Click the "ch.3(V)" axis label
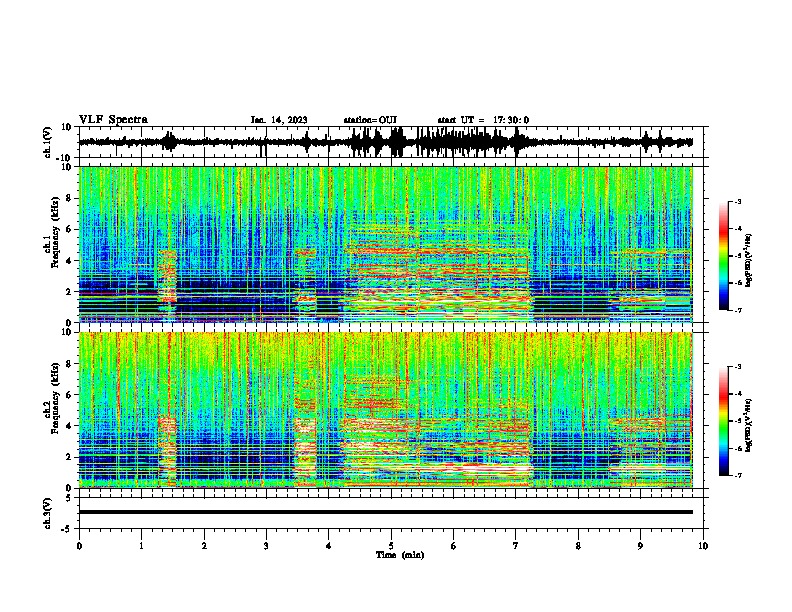Viewport: 792px width, 612px height. [x=48, y=513]
